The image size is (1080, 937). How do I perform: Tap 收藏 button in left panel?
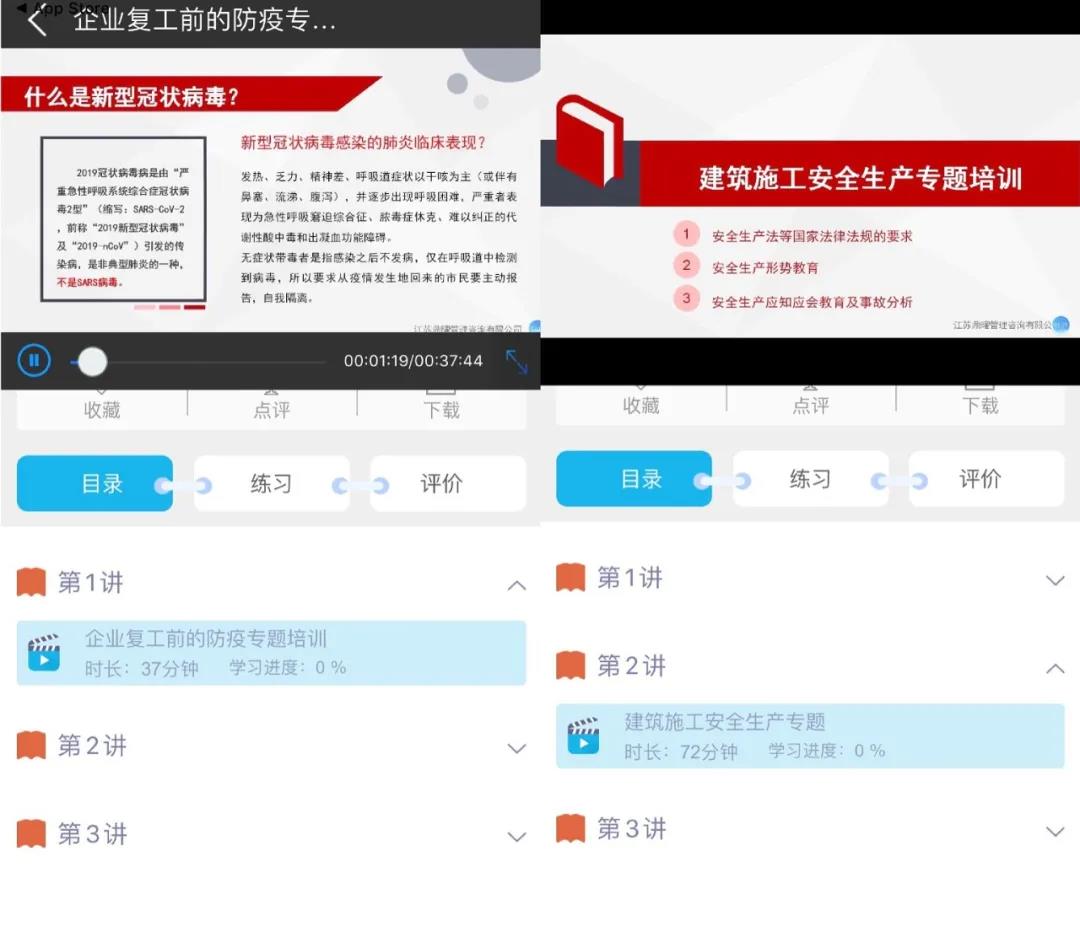(102, 407)
